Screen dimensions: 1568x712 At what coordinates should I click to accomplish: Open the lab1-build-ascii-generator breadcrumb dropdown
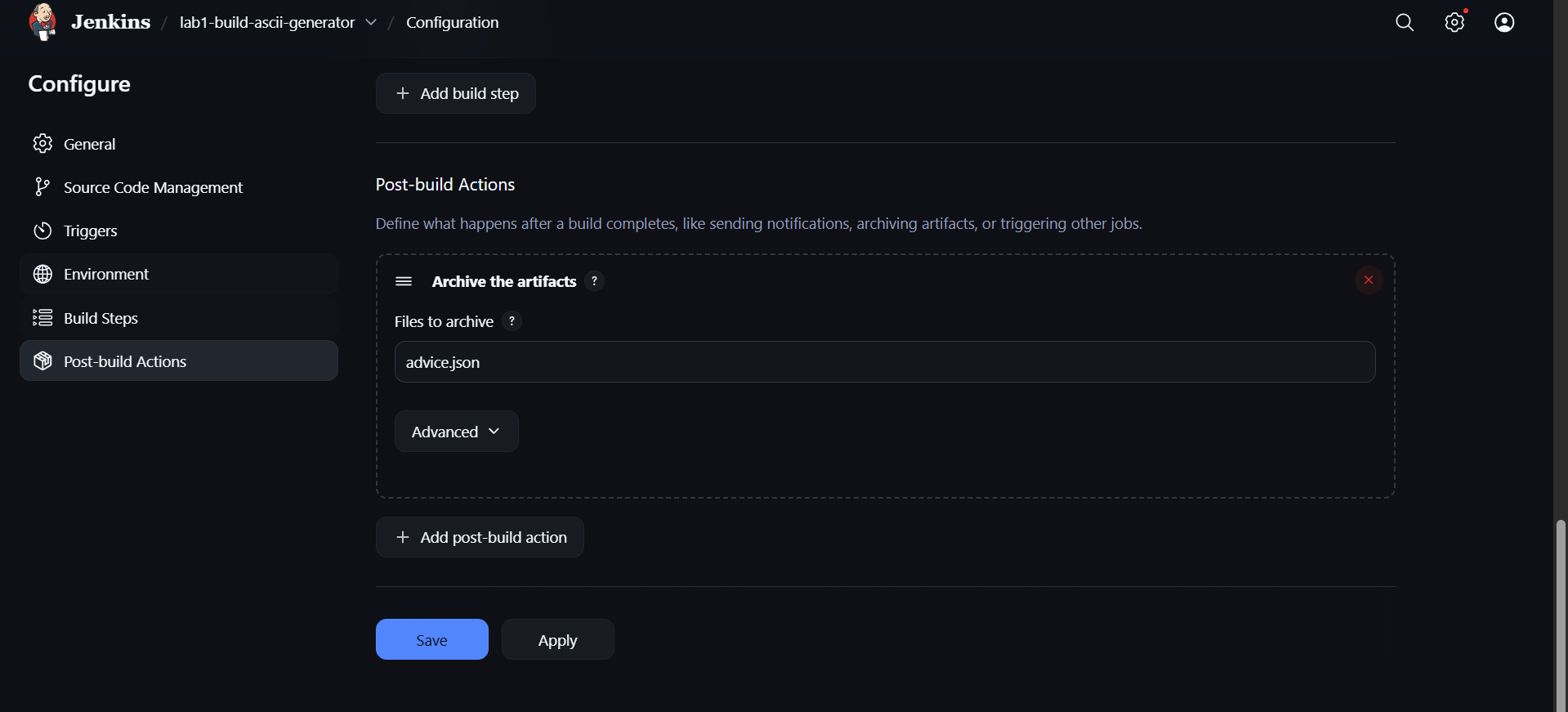(372, 23)
